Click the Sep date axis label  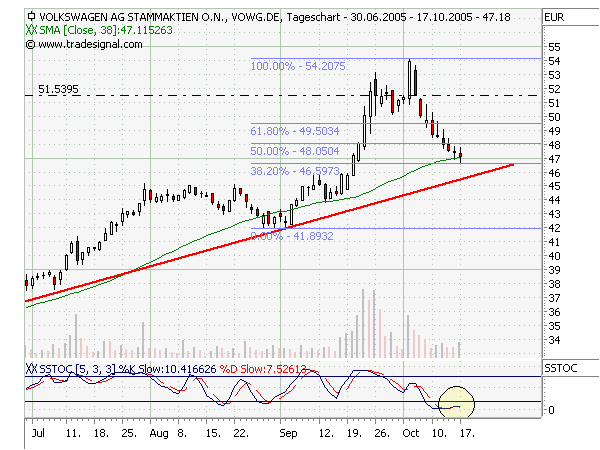point(288,434)
